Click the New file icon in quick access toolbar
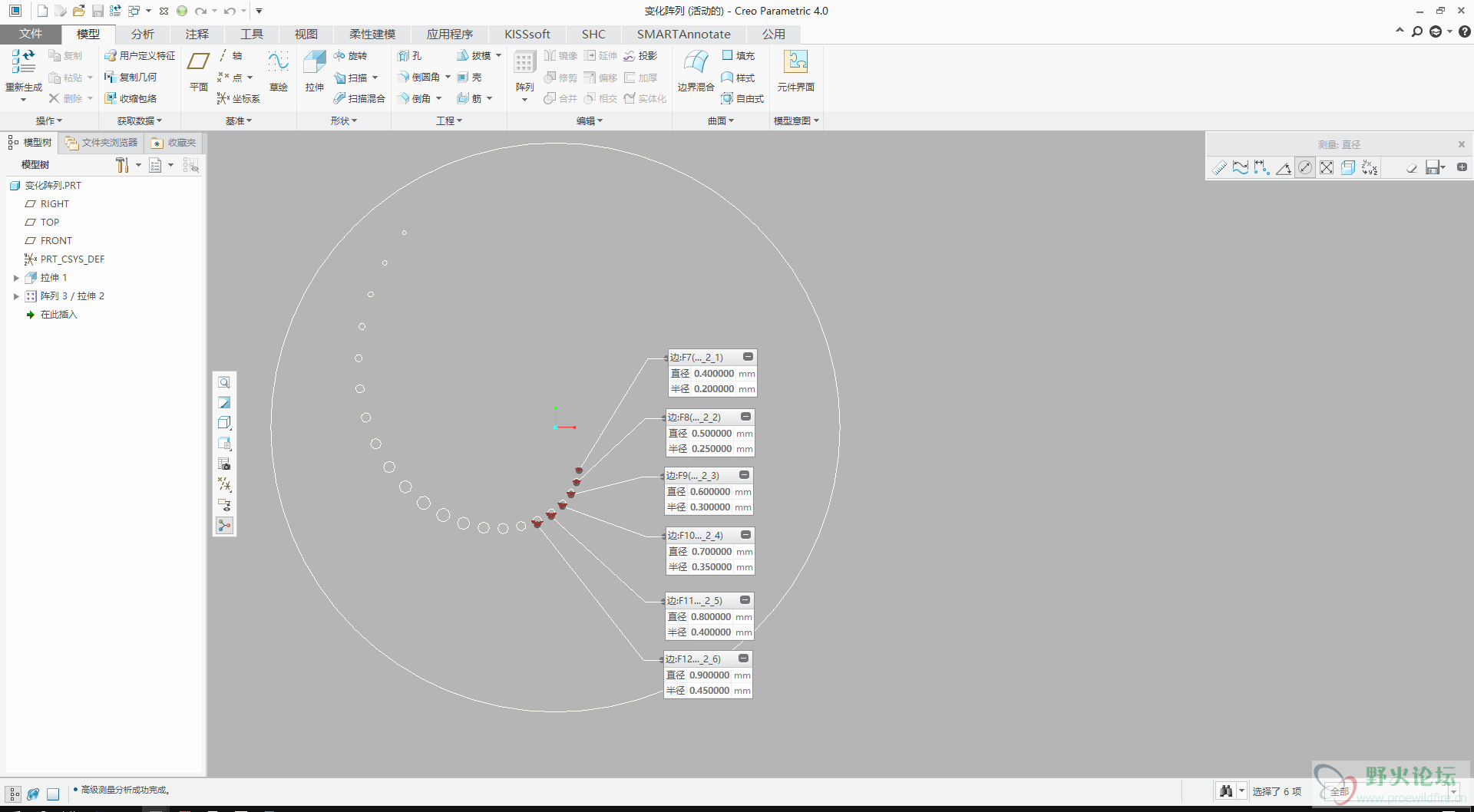The image size is (1474, 812). pyautogui.click(x=42, y=11)
